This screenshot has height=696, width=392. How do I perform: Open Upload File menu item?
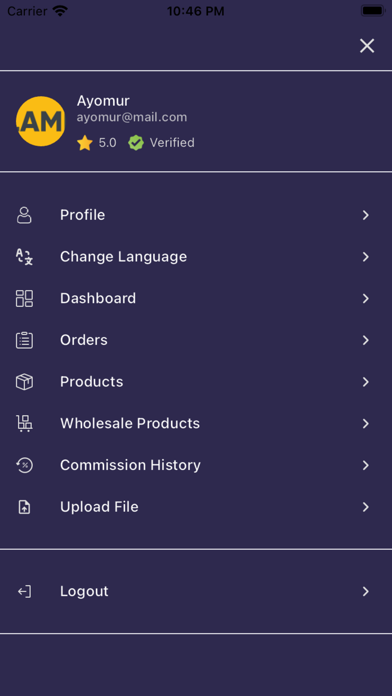click(196, 507)
